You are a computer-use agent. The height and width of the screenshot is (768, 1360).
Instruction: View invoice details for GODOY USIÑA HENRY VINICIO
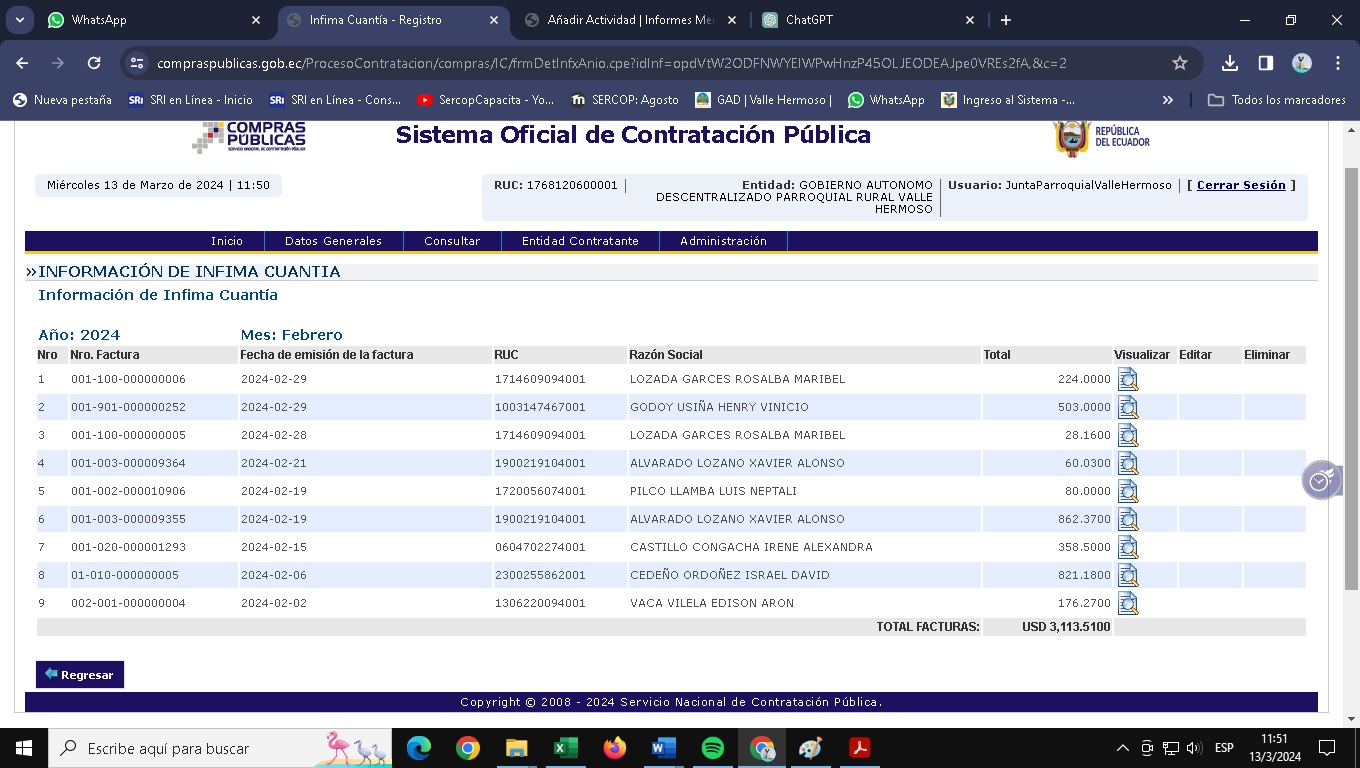coord(1128,407)
